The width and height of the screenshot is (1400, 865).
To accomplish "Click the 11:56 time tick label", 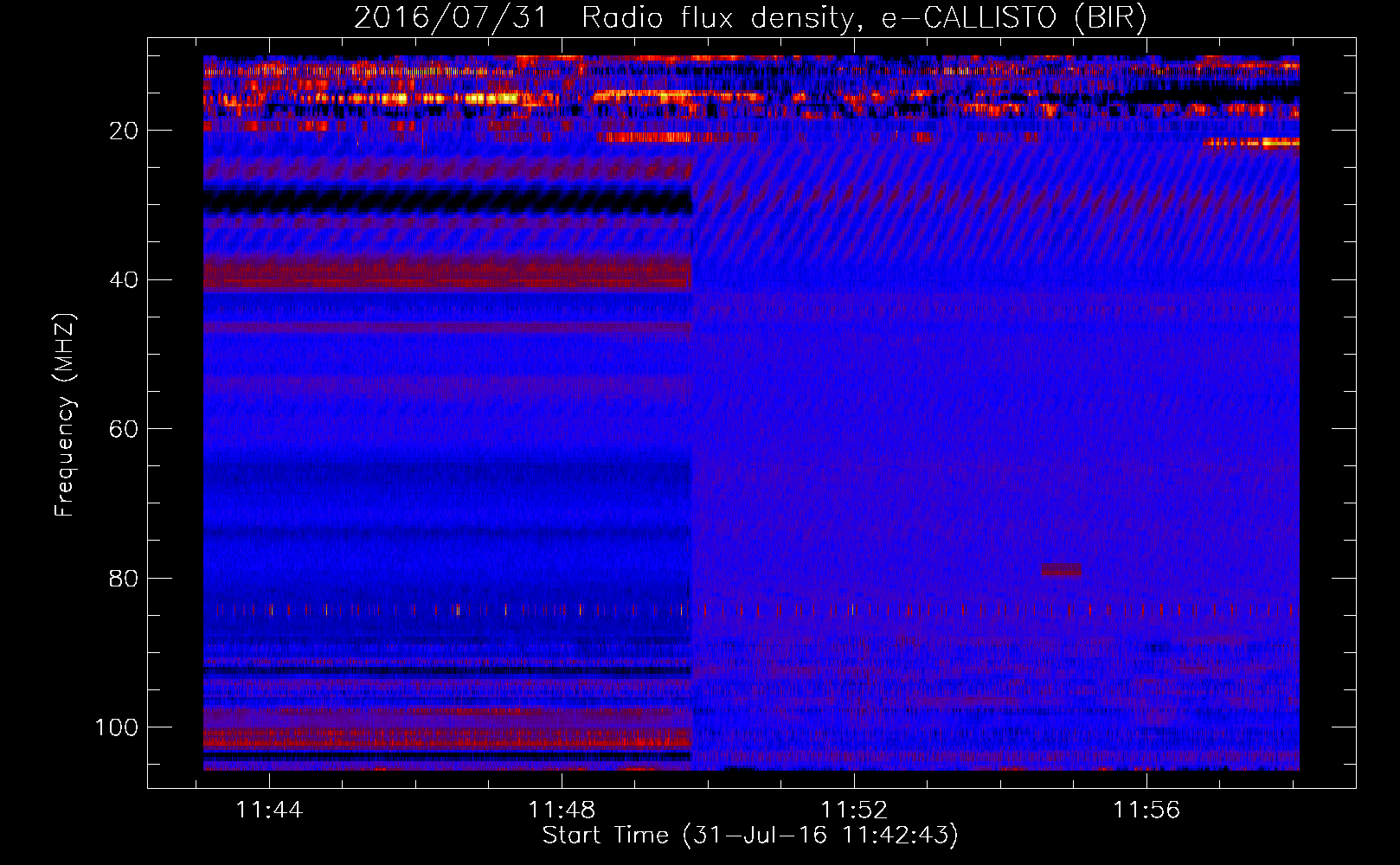I will (x=1146, y=810).
